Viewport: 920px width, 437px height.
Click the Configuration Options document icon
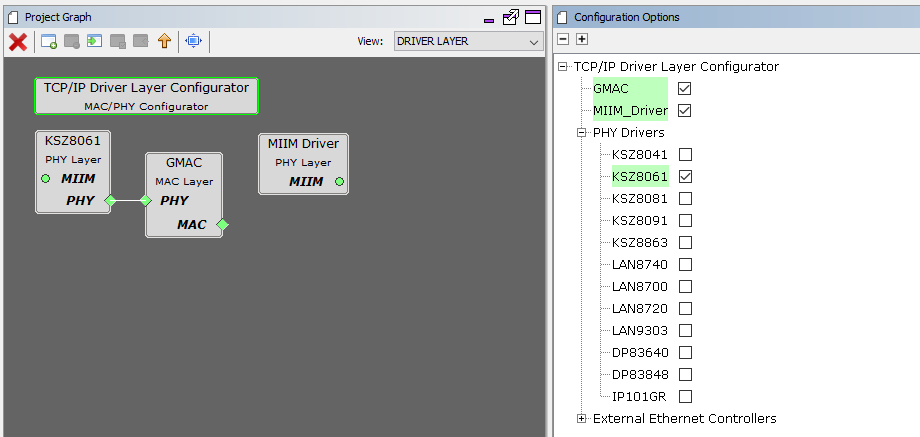[562, 17]
